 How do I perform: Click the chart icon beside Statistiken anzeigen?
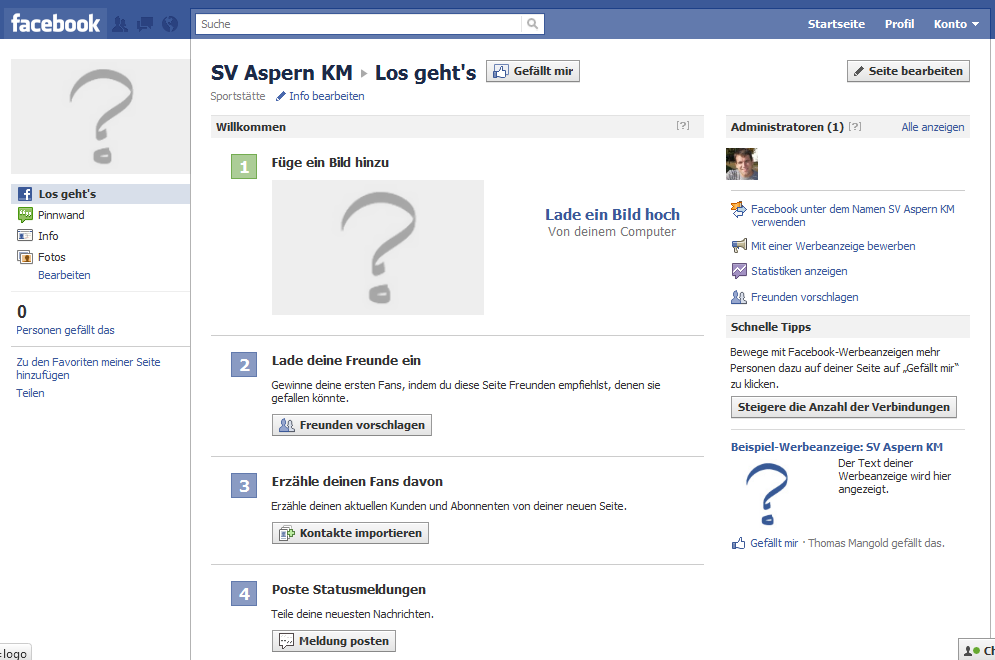(739, 271)
